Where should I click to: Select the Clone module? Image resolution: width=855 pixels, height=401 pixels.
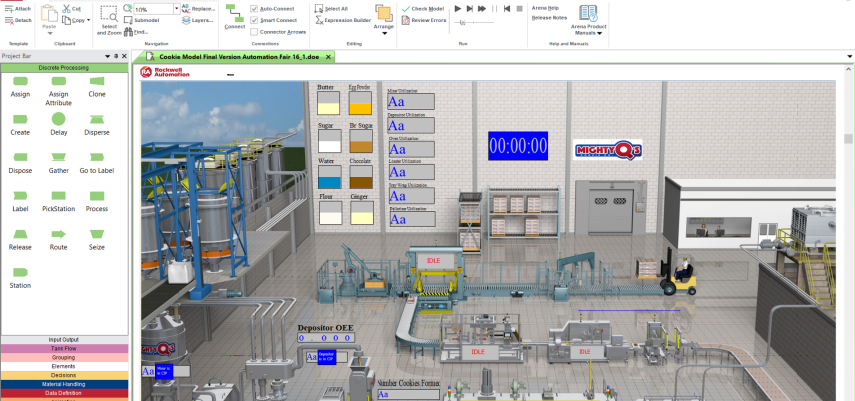point(97,86)
